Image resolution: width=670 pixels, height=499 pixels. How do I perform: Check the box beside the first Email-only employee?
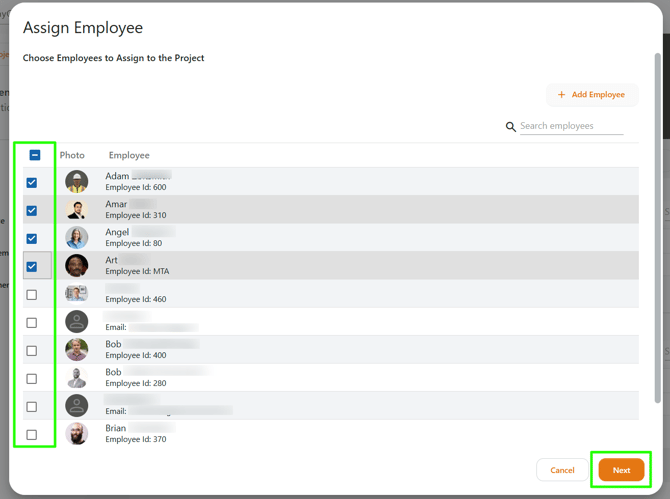(32, 323)
